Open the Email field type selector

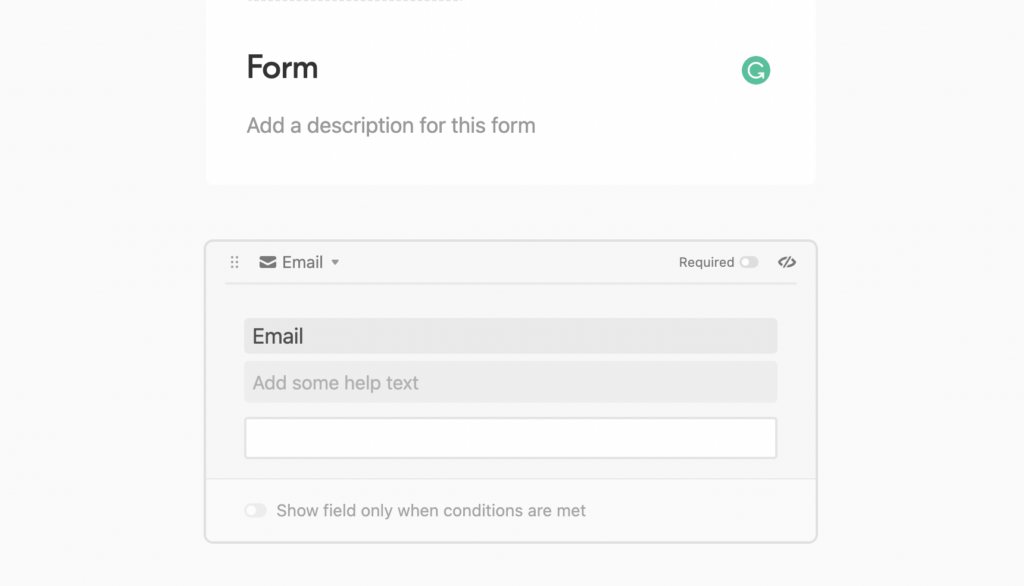(x=299, y=262)
